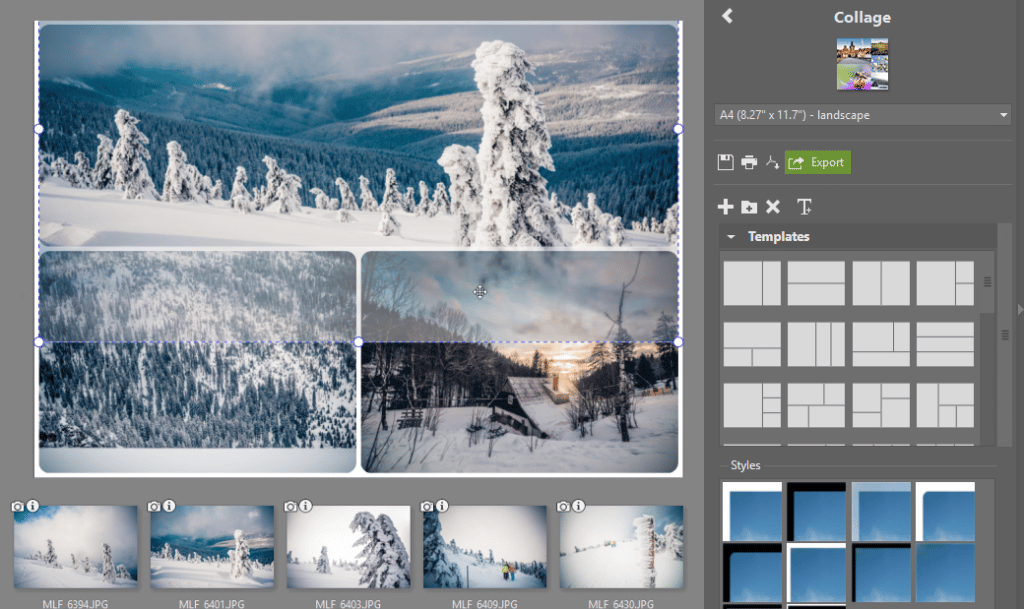Collapse the Templates section
Viewport: 1024px width, 609px height.
point(729,236)
